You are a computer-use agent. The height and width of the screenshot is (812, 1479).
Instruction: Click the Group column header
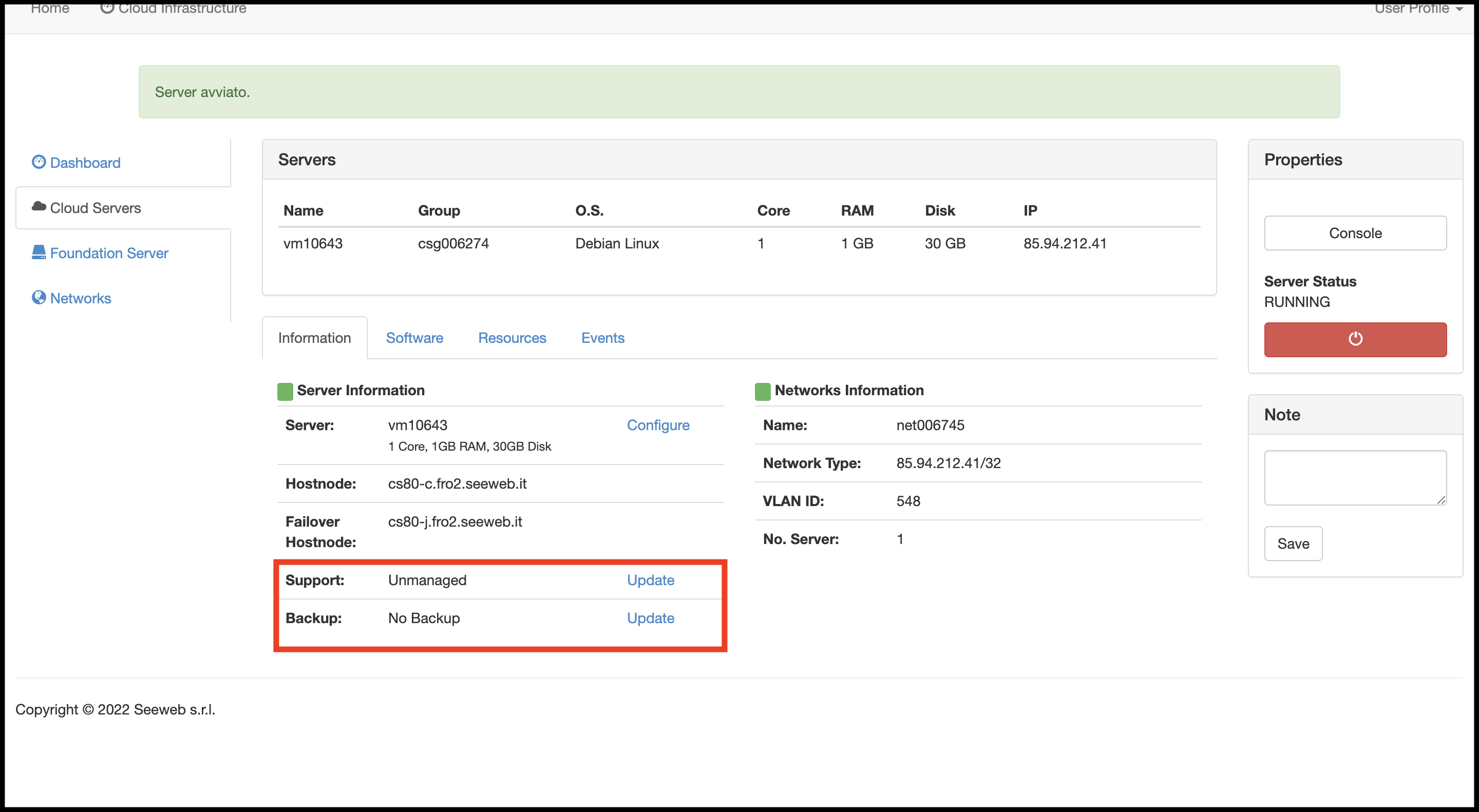439,210
